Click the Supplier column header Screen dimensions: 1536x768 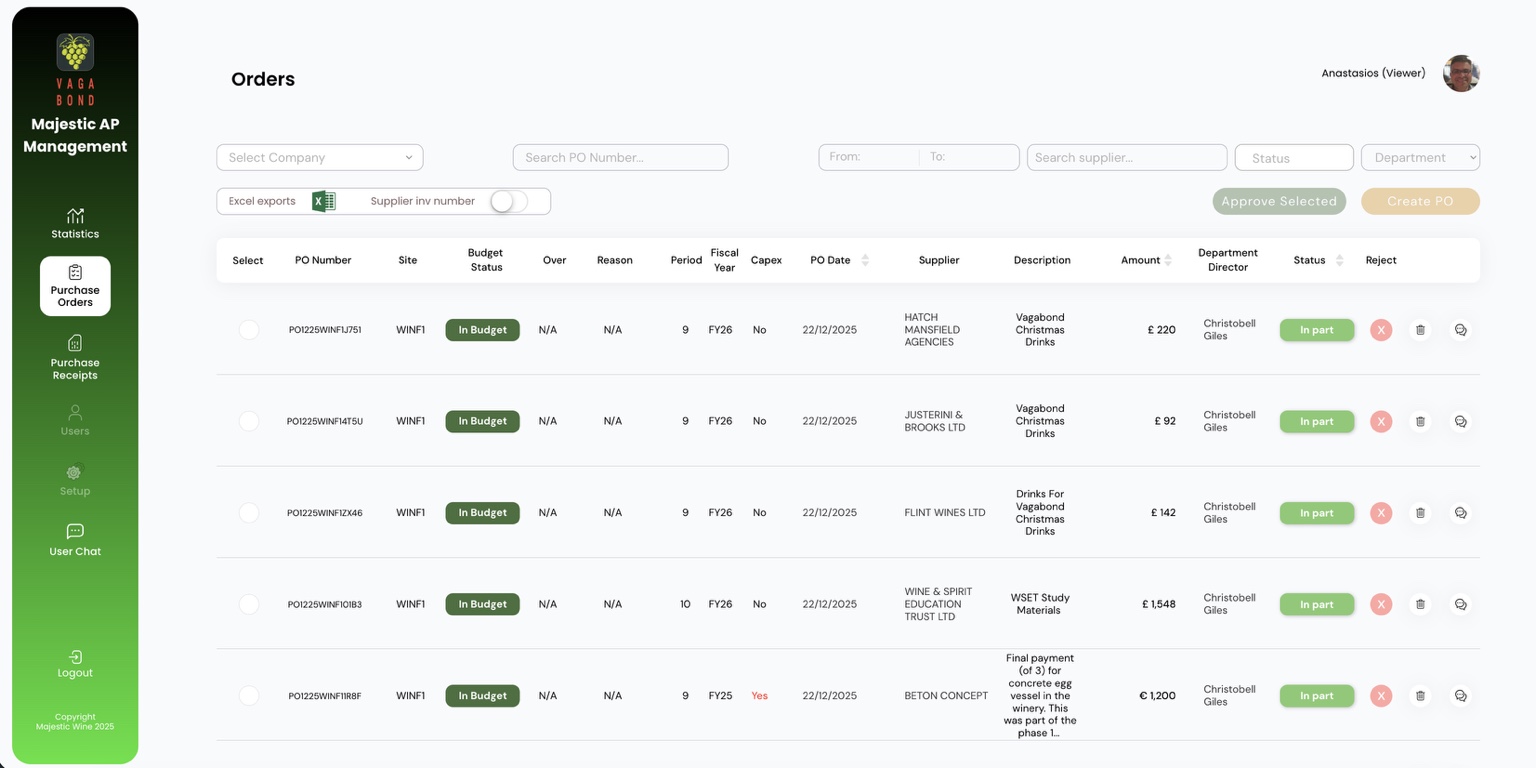click(939, 260)
